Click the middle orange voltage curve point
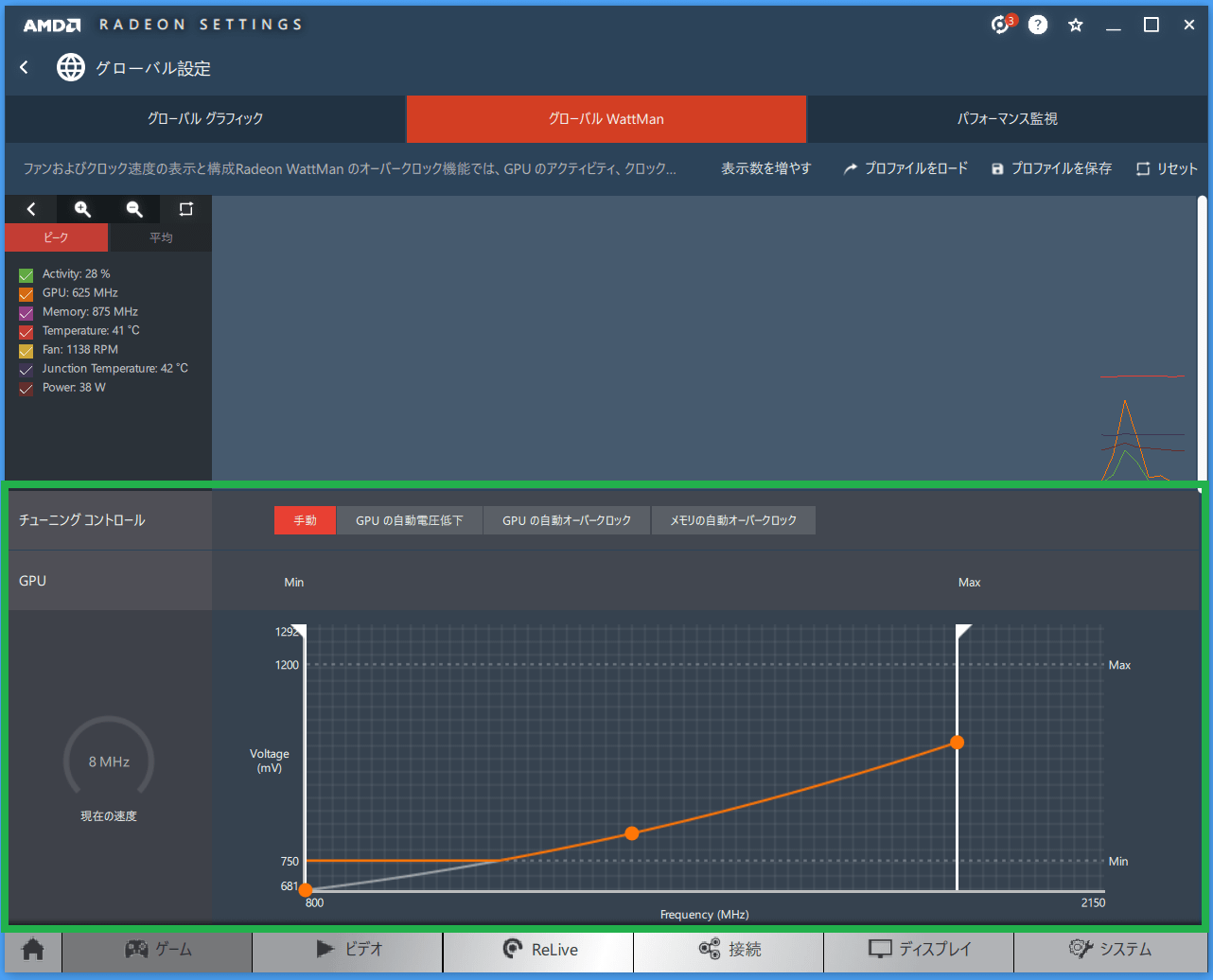1213x980 pixels. (x=632, y=833)
